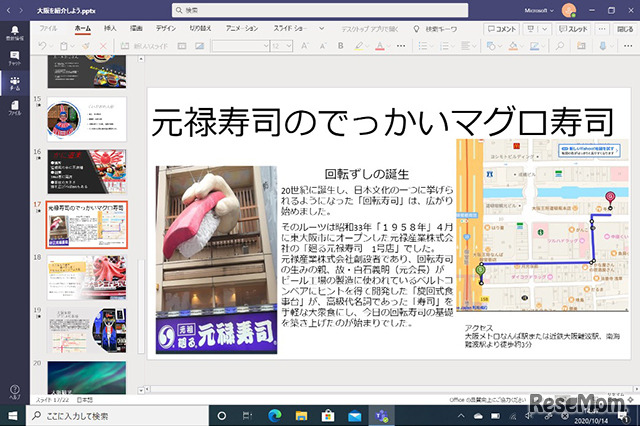The image size is (640, 426).
Task: Open the Microsoft account dropdown
Action: point(539,11)
